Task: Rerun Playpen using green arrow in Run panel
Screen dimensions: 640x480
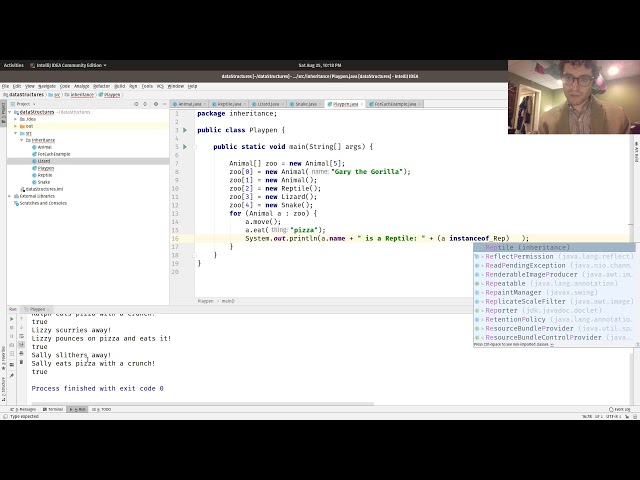Action: pos(11,319)
